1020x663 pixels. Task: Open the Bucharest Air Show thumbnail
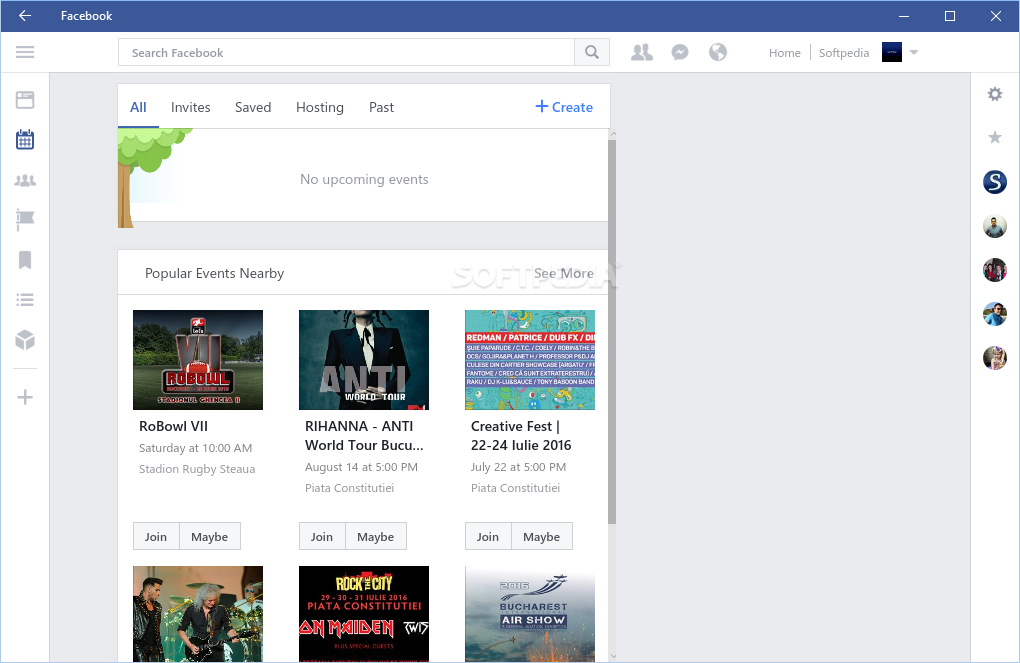point(530,614)
